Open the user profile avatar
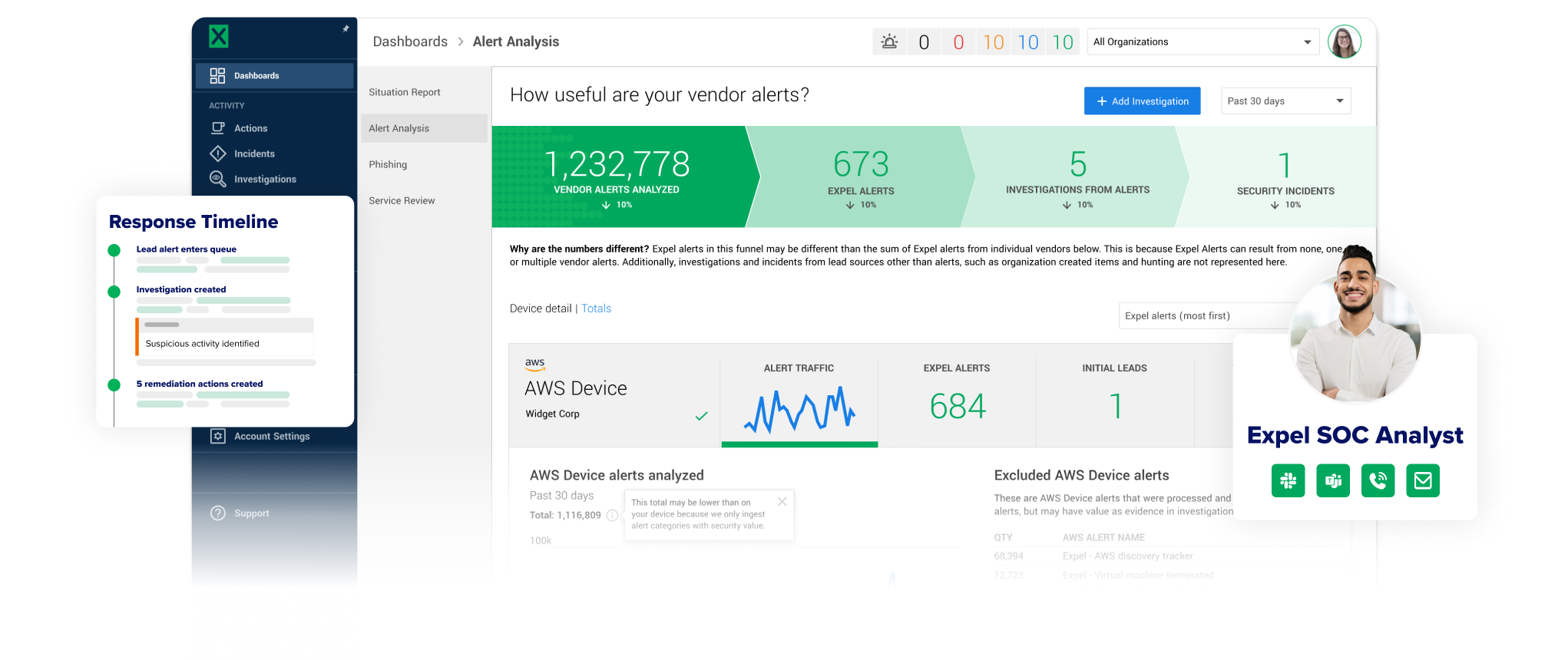Image resolution: width=1568 pixels, height=660 pixels. (1344, 41)
